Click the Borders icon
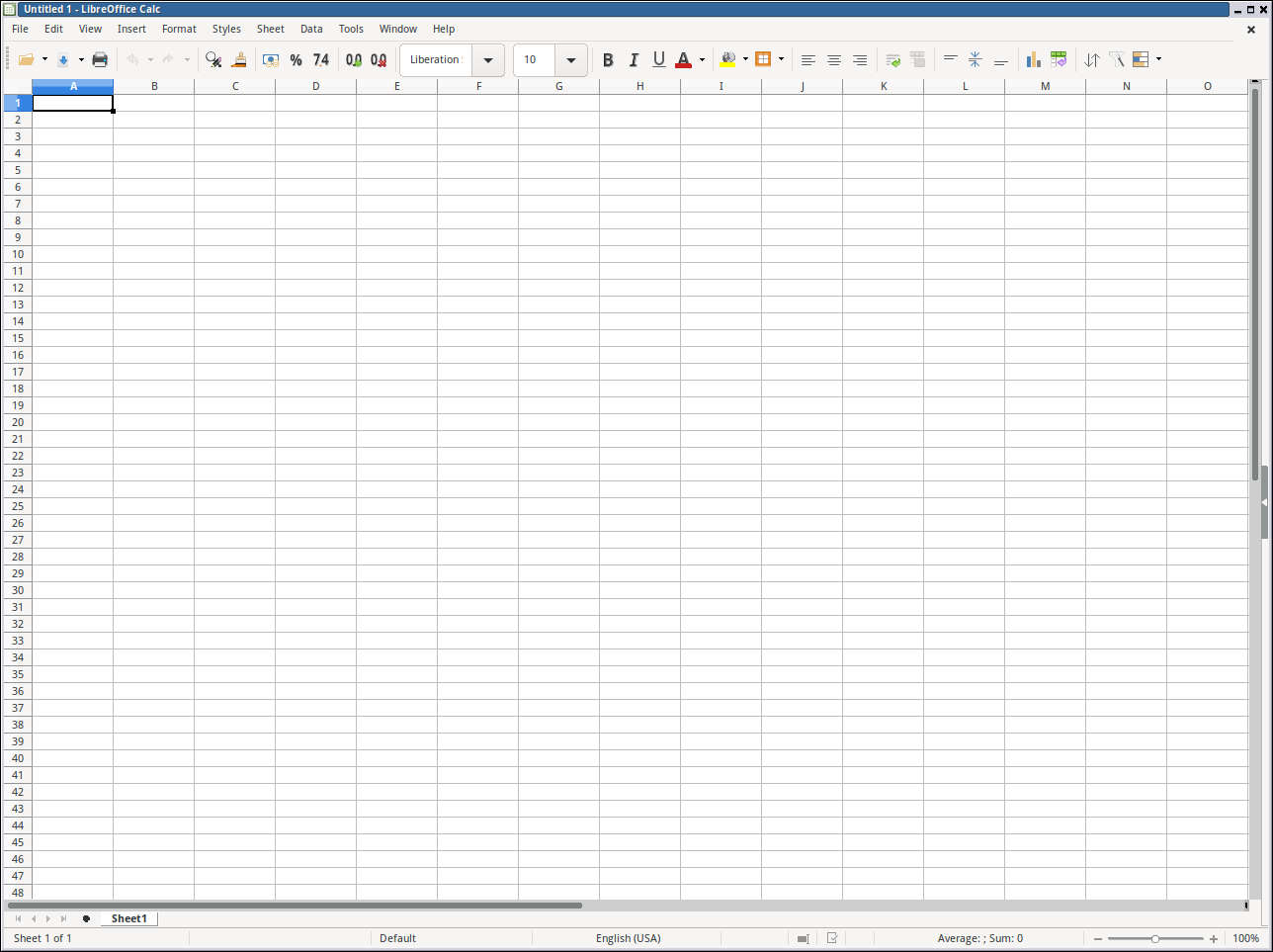Viewport: 1273px width, 952px height. tap(763, 59)
